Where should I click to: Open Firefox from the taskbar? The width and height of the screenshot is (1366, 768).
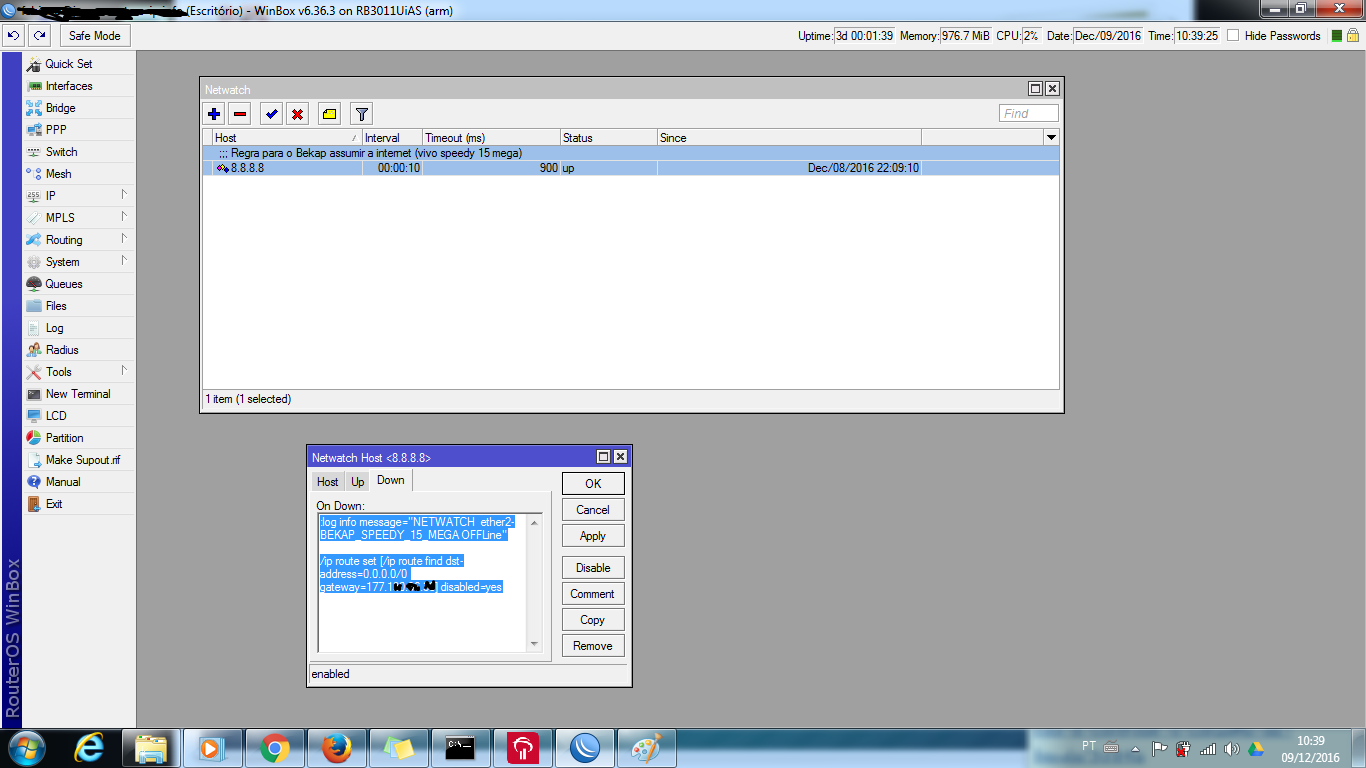(x=337, y=748)
